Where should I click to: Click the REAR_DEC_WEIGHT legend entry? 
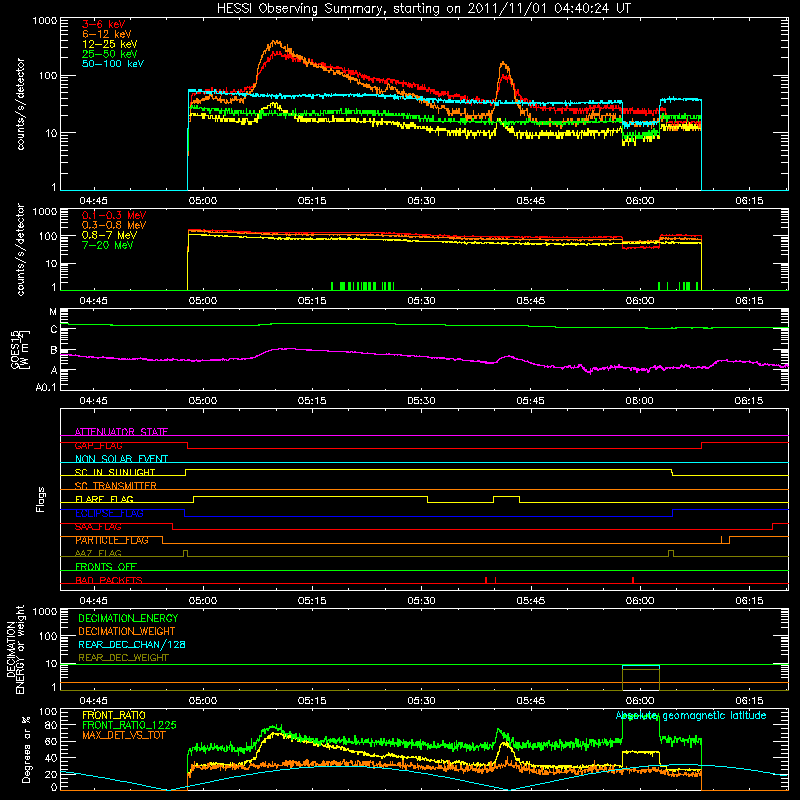(x=123, y=658)
